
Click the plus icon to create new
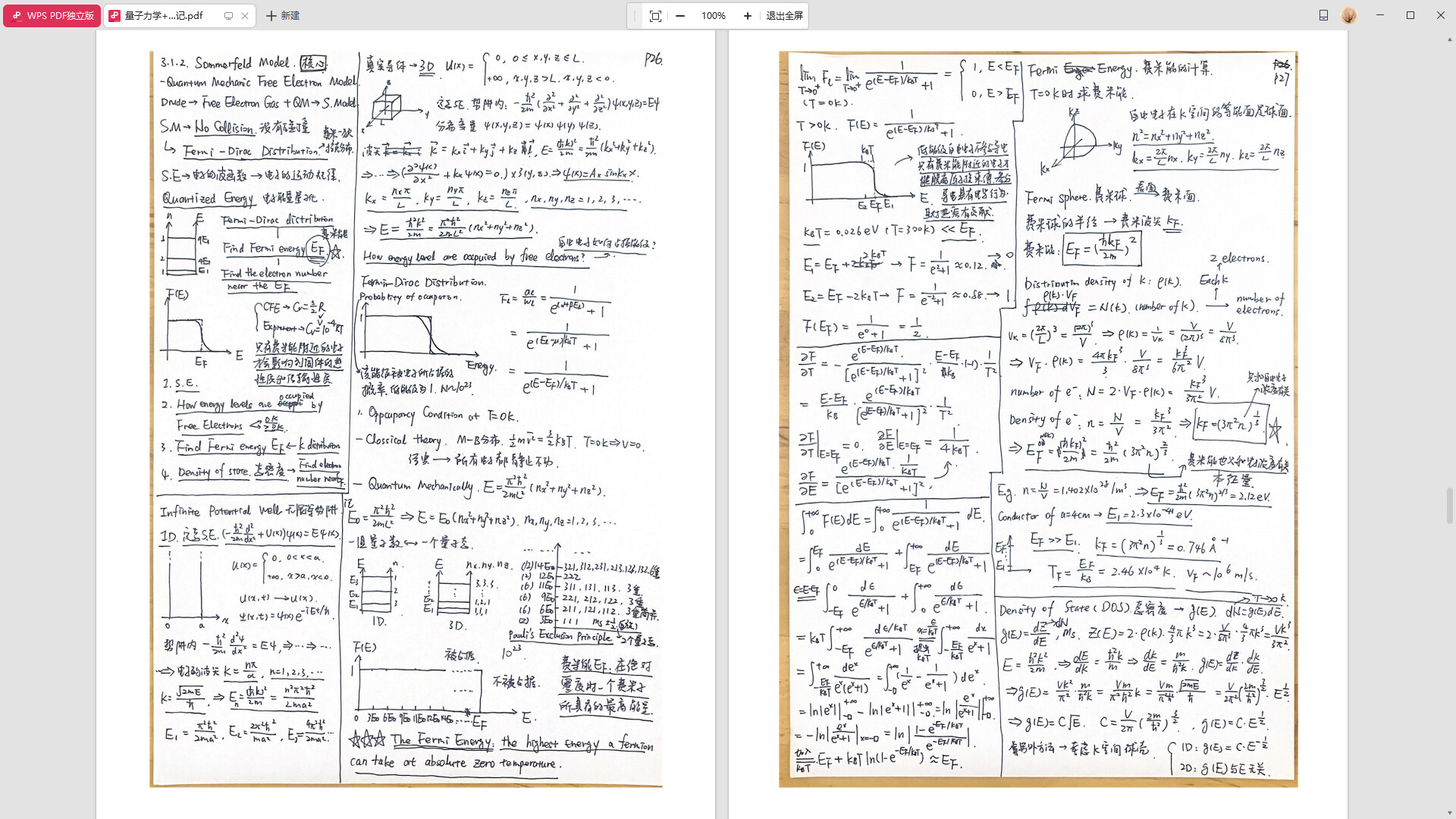(x=271, y=15)
